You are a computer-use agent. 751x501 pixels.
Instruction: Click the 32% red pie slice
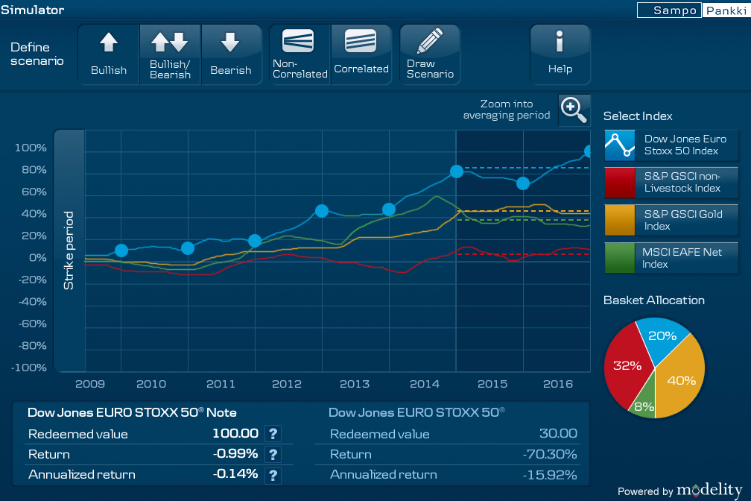pyautogui.click(x=626, y=366)
